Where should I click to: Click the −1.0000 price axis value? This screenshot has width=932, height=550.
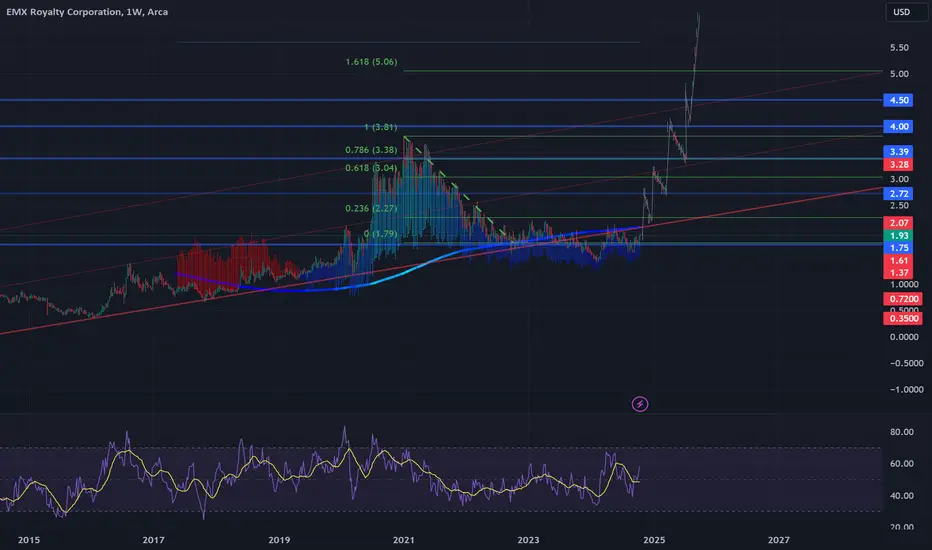pyautogui.click(x=906, y=389)
